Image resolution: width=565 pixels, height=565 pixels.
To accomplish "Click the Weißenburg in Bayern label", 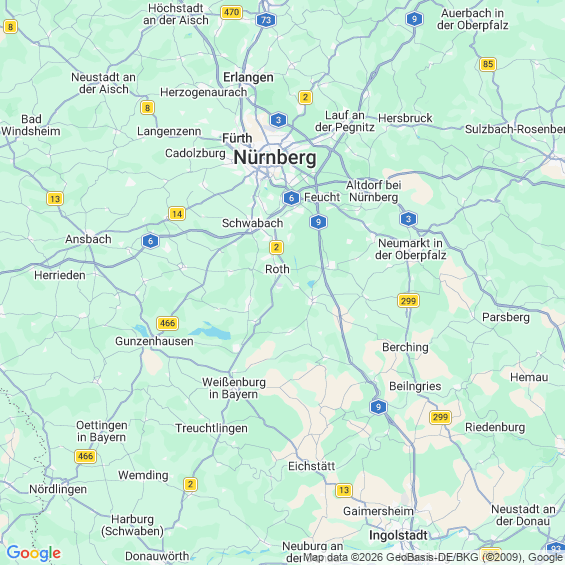I will (x=233, y=388).
